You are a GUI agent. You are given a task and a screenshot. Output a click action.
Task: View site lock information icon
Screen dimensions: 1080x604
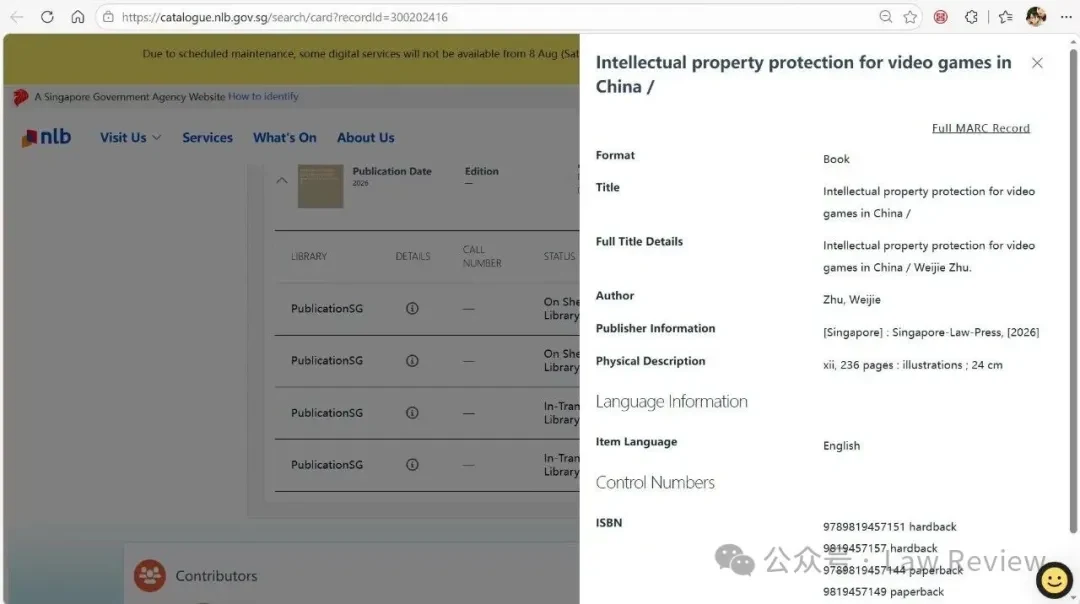108,17
